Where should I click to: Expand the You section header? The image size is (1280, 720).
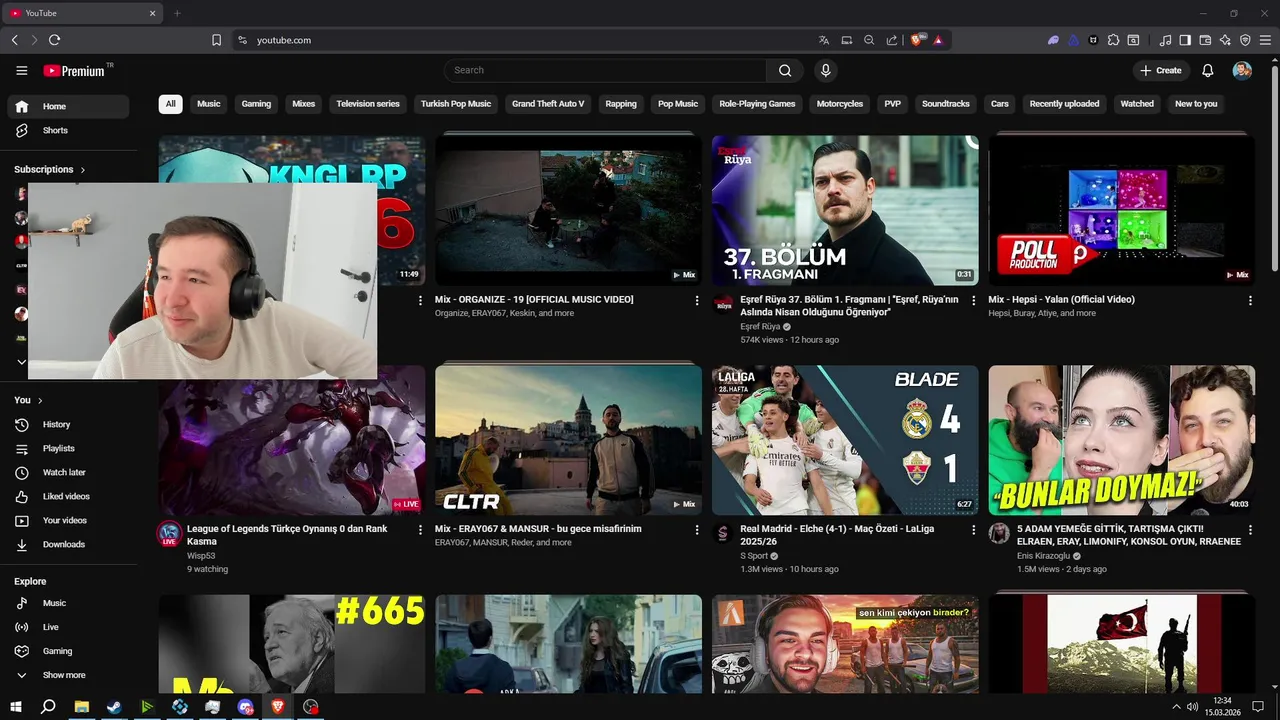[29, 400]
